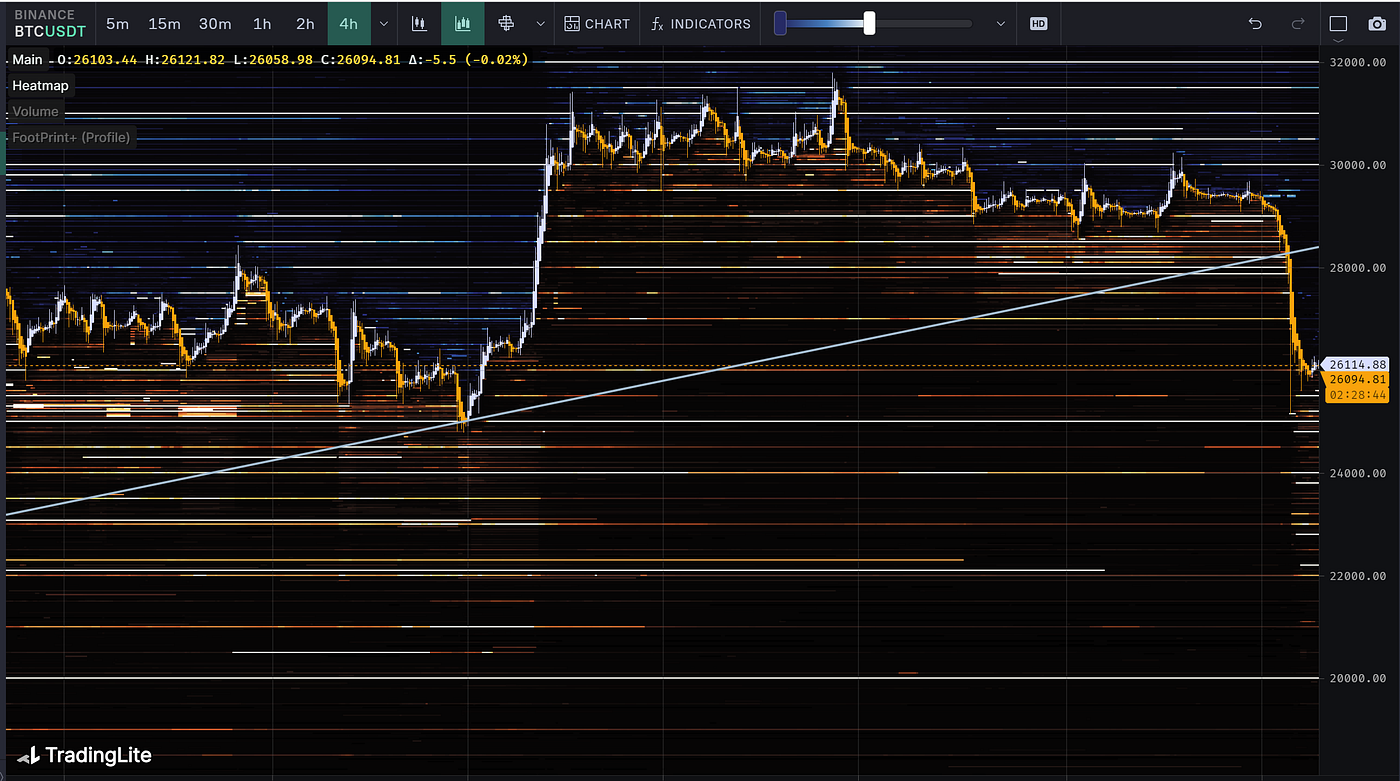The image size is (1400, 781).
Task: Click the C:26094.81 close value
Action: coord(363,60)
